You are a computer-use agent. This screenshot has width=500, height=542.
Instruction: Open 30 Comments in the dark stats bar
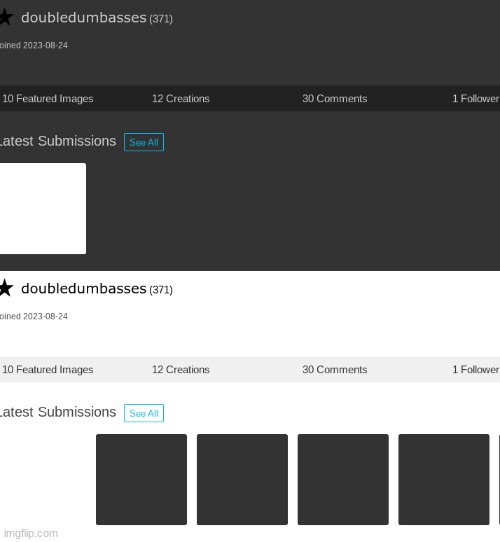click(335, 99)
